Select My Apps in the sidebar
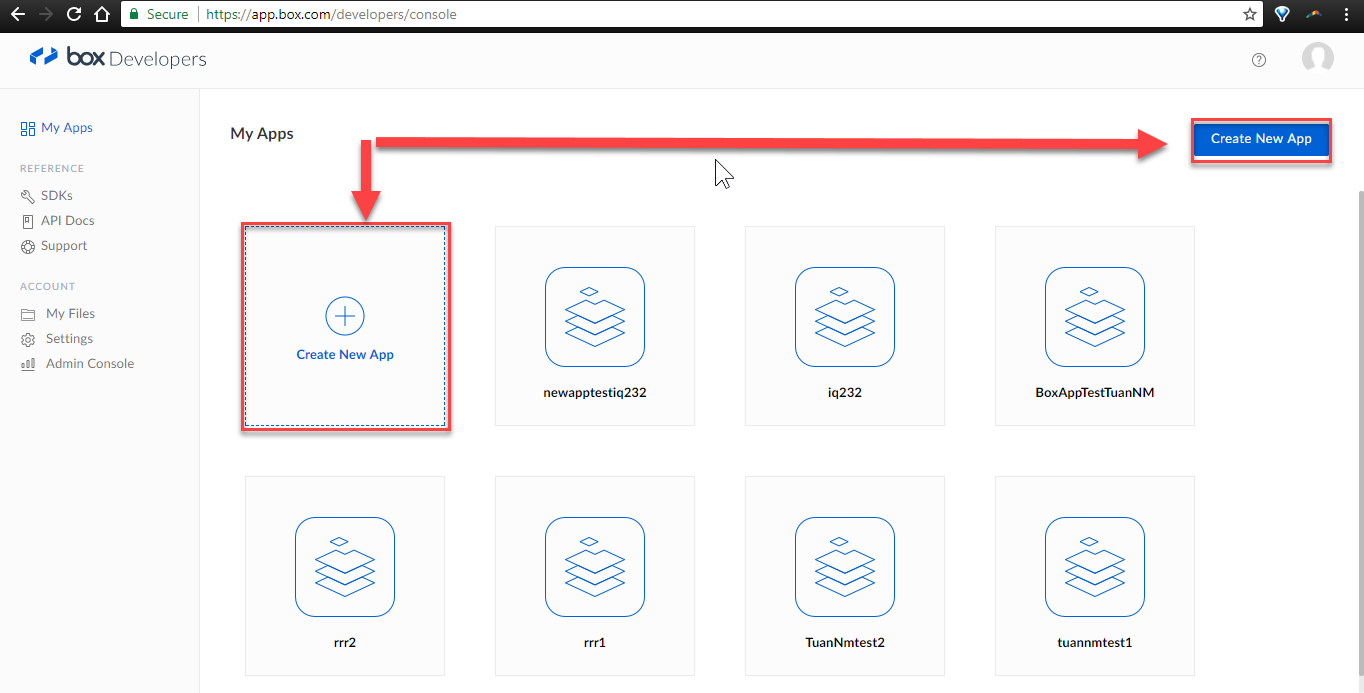The image size is (1364, 693). point(67,128)
